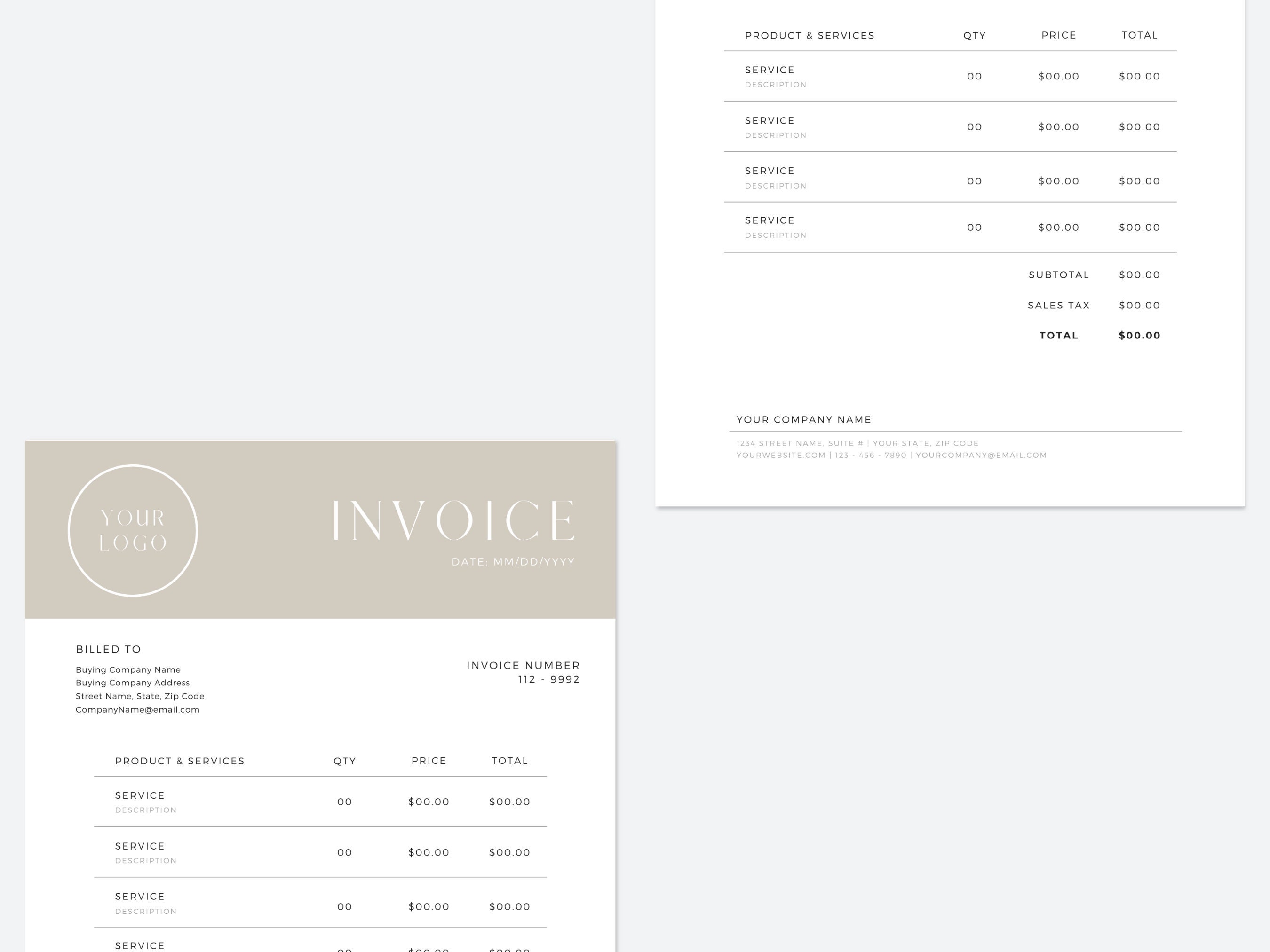This screenshot has width=1270, height=952.
Task: Click the DESCRIPTION text under second SERVICE
Action: [146, 861]
